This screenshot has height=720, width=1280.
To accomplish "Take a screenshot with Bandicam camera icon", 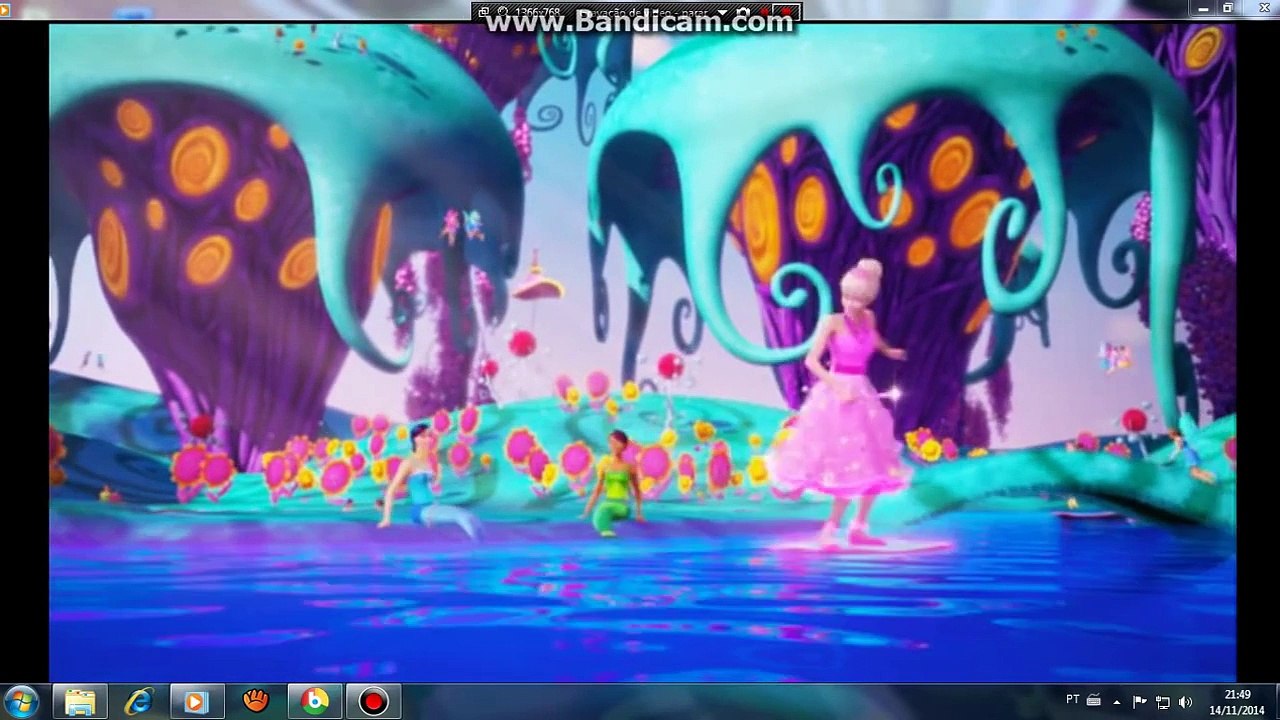I will tap(743, 13).
